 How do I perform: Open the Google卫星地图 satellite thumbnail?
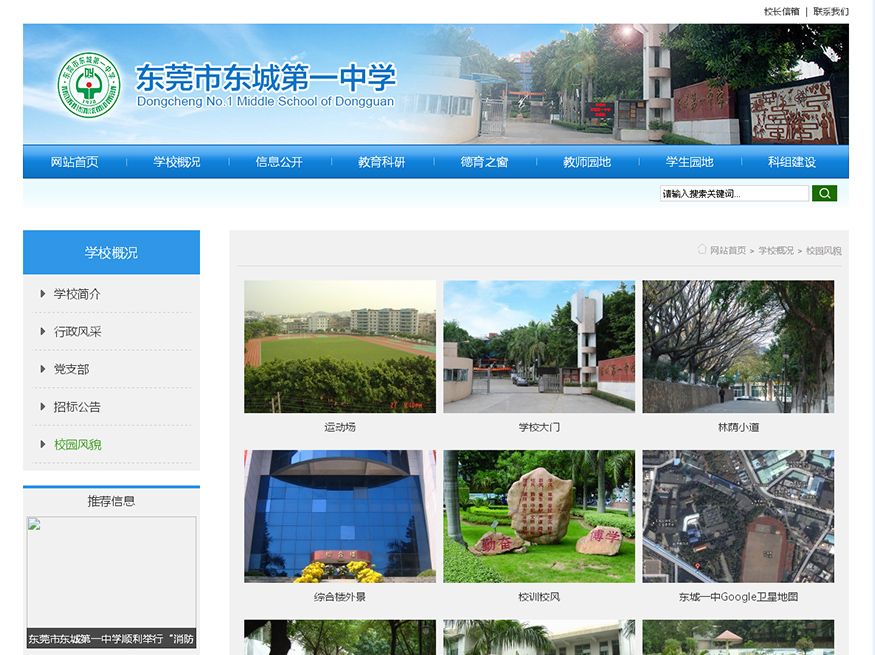(738, 516)
